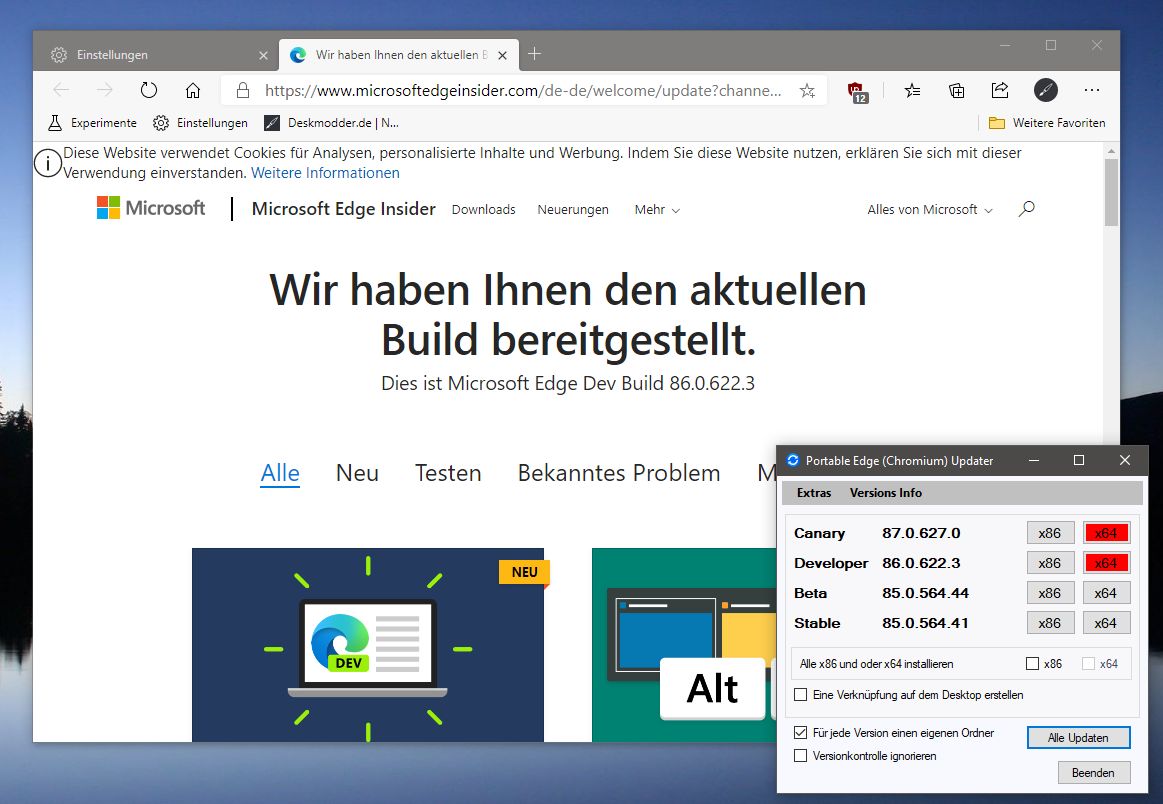Click the browser back arrow
This screenshot has height=804, width=1163.
click(61, 90)
